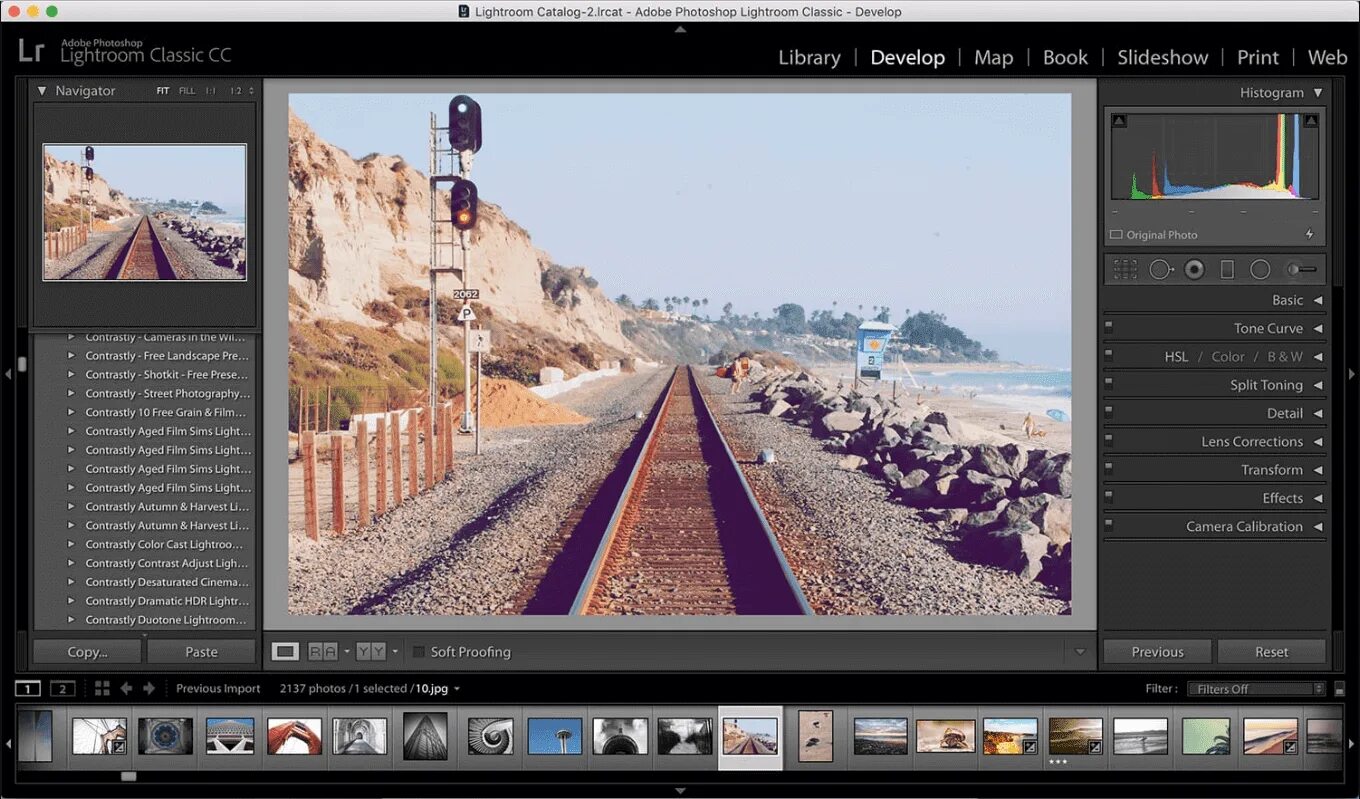Select the Crop Overlay tool

[x=1124, y=269]
